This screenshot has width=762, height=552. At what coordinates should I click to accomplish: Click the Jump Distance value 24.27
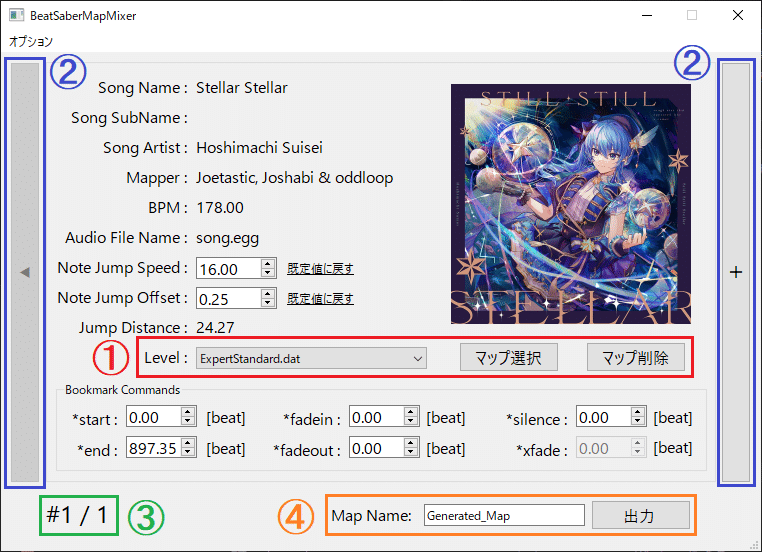tap(215, 328)
